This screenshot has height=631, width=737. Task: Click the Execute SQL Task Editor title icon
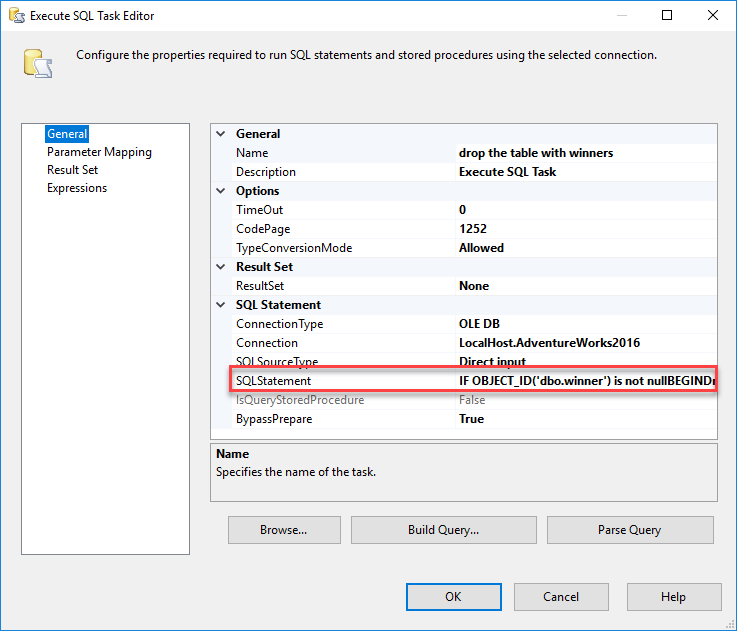click(x=16, y=16)
